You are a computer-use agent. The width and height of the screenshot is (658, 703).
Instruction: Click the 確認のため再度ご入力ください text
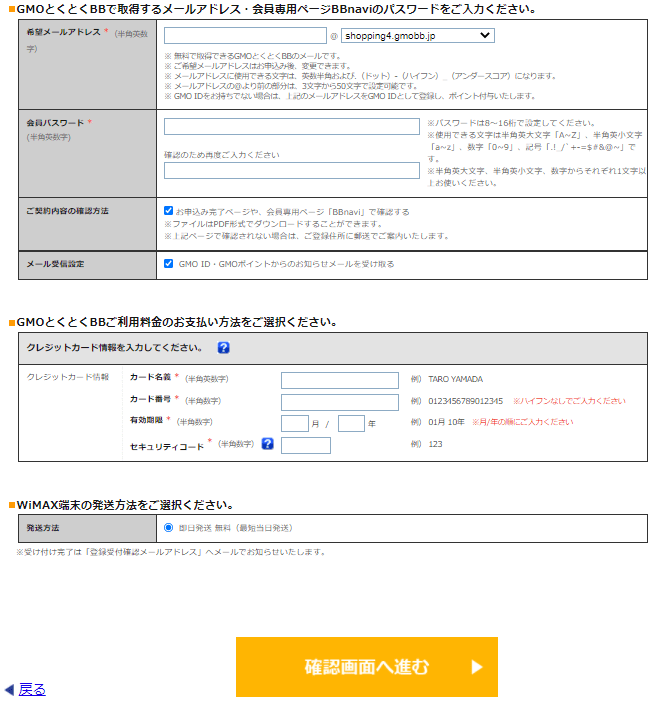pos(221,155)
